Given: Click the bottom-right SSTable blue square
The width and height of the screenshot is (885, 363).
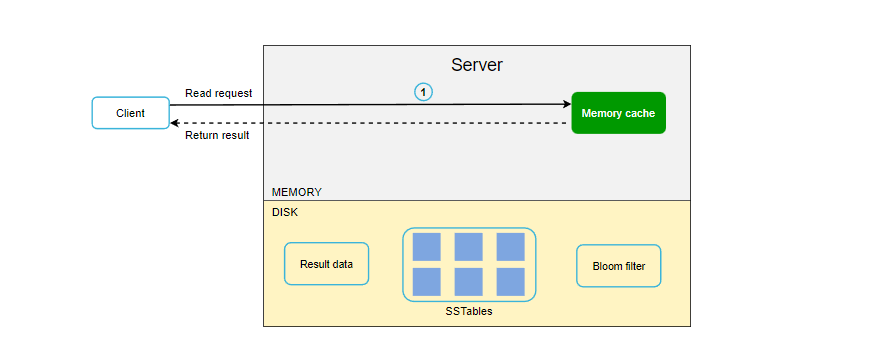Looking at the screenshot, I should point(510,282).
